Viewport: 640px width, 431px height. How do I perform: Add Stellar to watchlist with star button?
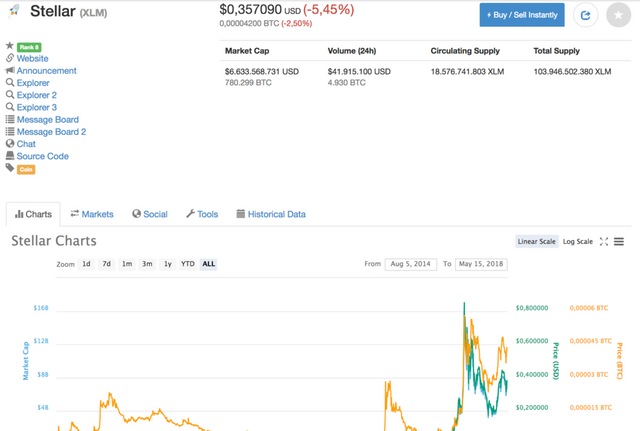point(618,15)
